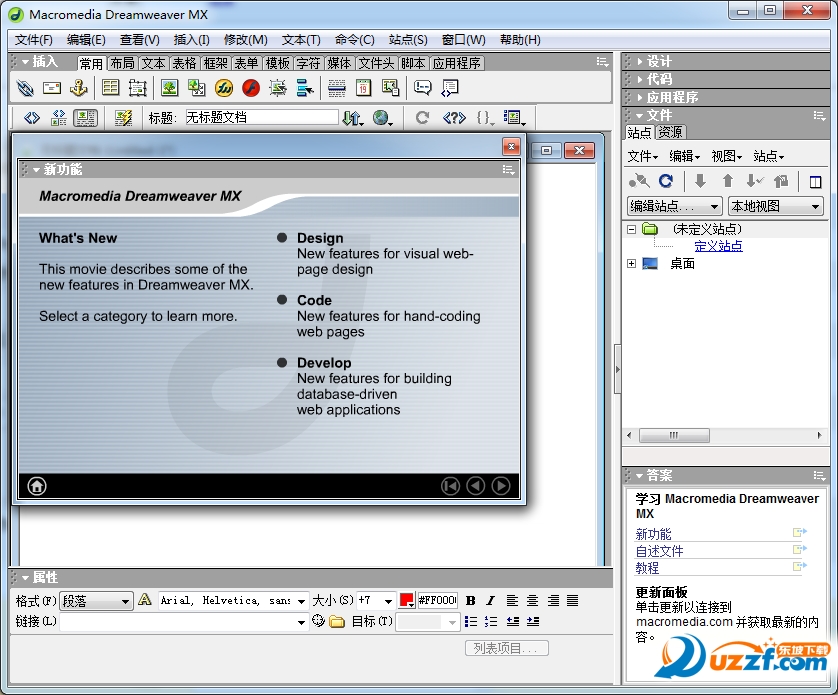The image size is (838, 695).
Task: Open the 自述文件 link
Action: point(659,551)
